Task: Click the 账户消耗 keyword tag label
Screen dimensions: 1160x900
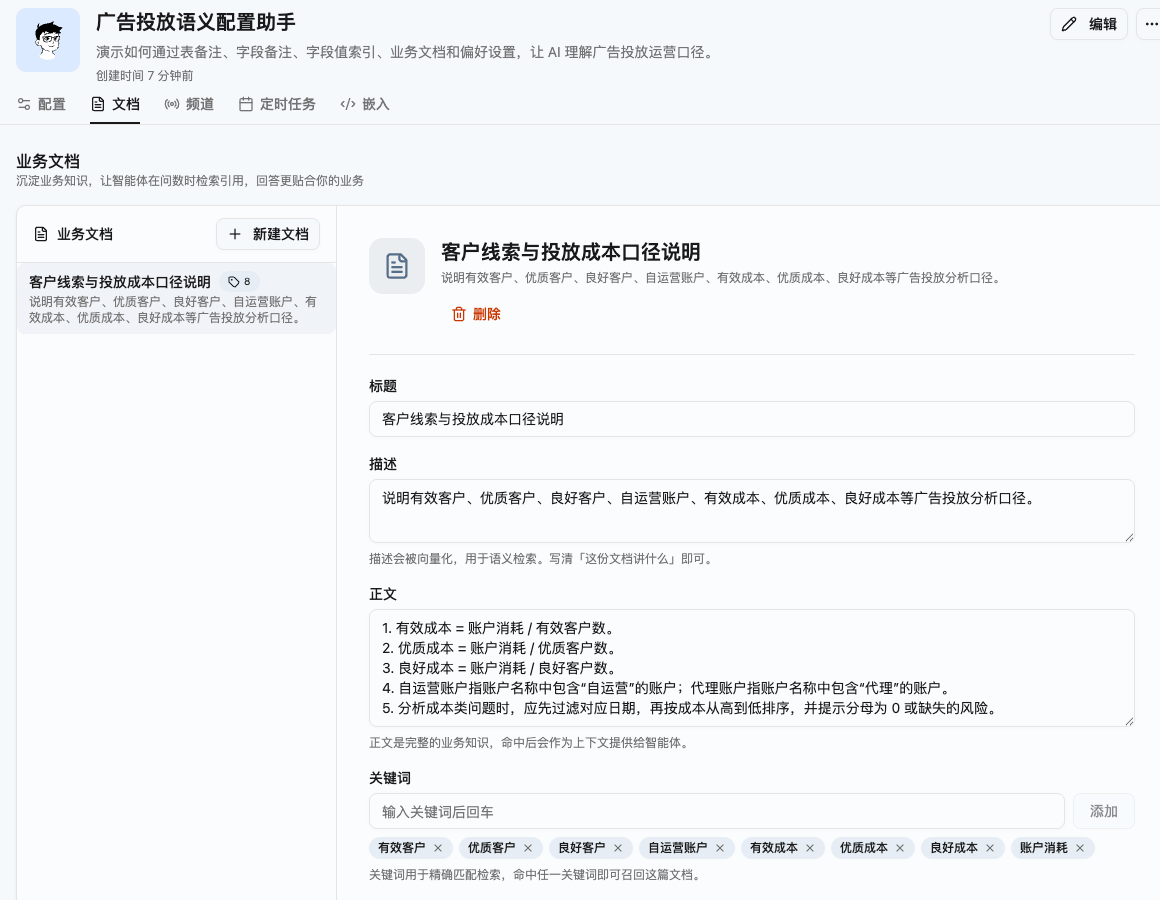Action: coord(1044,848)
